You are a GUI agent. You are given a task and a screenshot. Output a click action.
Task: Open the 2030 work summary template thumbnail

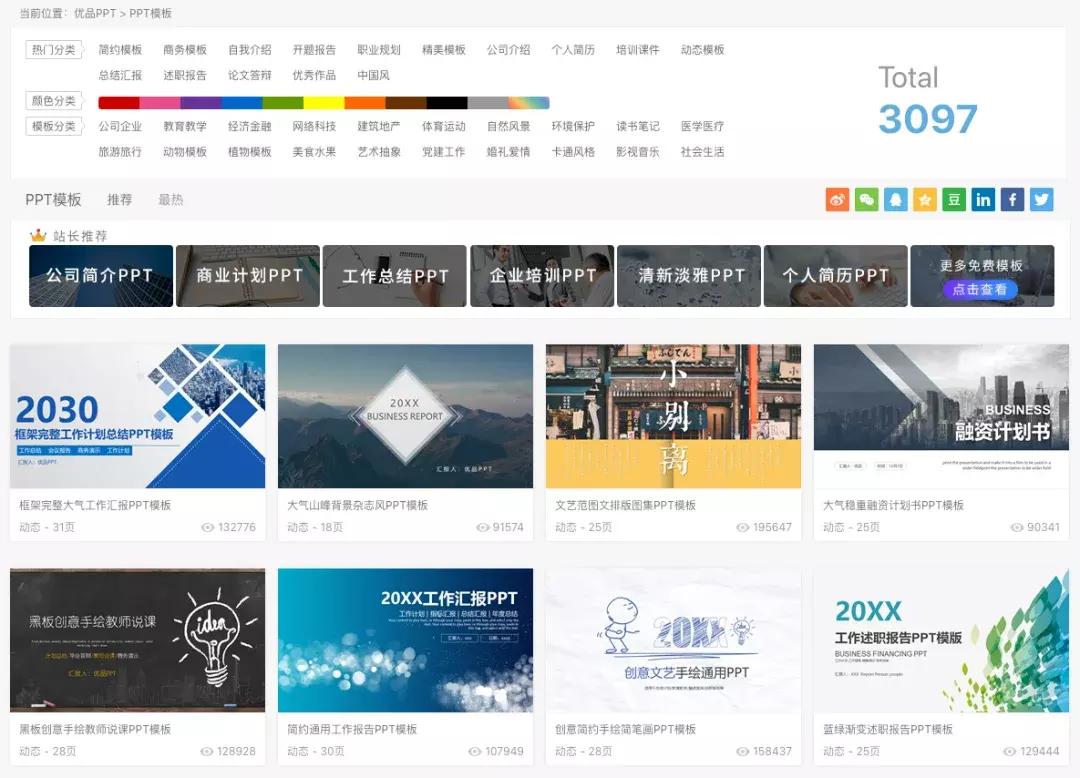tap(138, 415)
